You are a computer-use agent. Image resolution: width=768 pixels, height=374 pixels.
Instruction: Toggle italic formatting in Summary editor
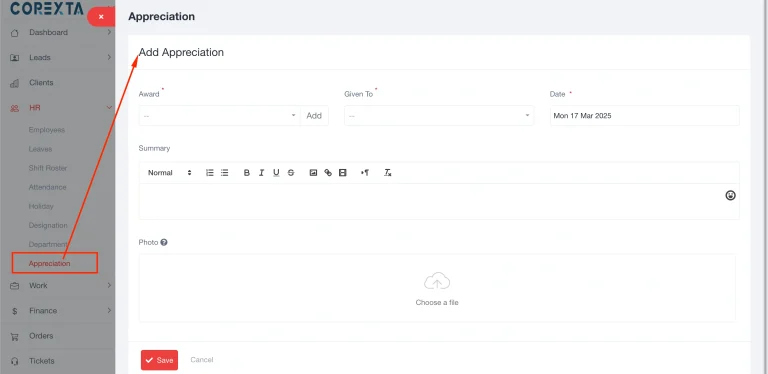(262, 172)
